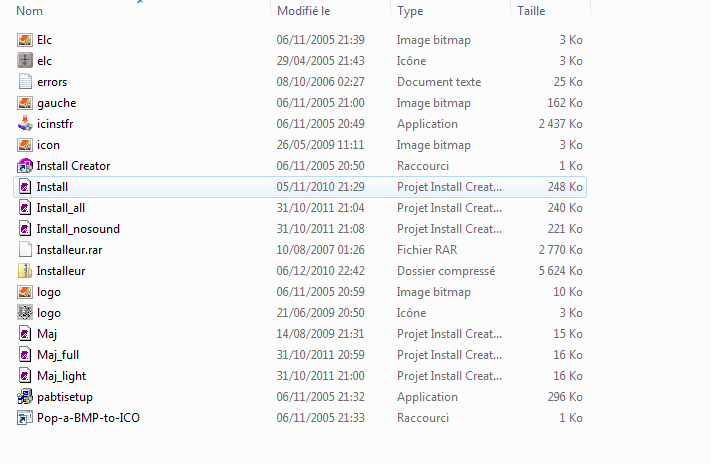Click the zipped folder icon of Installeur
Image resolution: width=711 pixels, height=464 pixels.
tap(25, 271)
